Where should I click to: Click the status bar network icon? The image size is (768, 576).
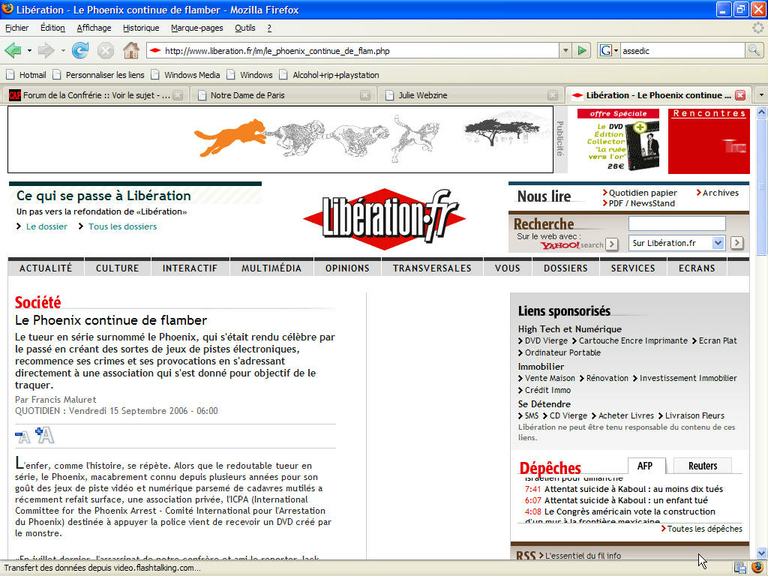point(740,568)
